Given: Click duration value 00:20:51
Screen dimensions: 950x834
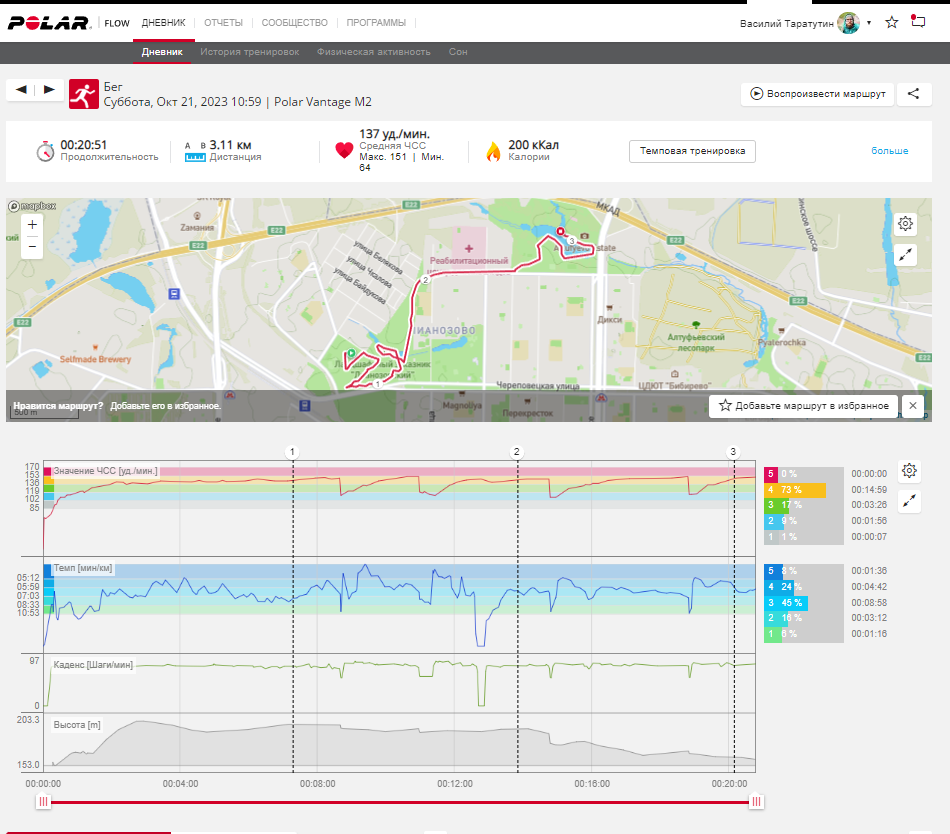Looking at the screenshot, I should [84, 145].
